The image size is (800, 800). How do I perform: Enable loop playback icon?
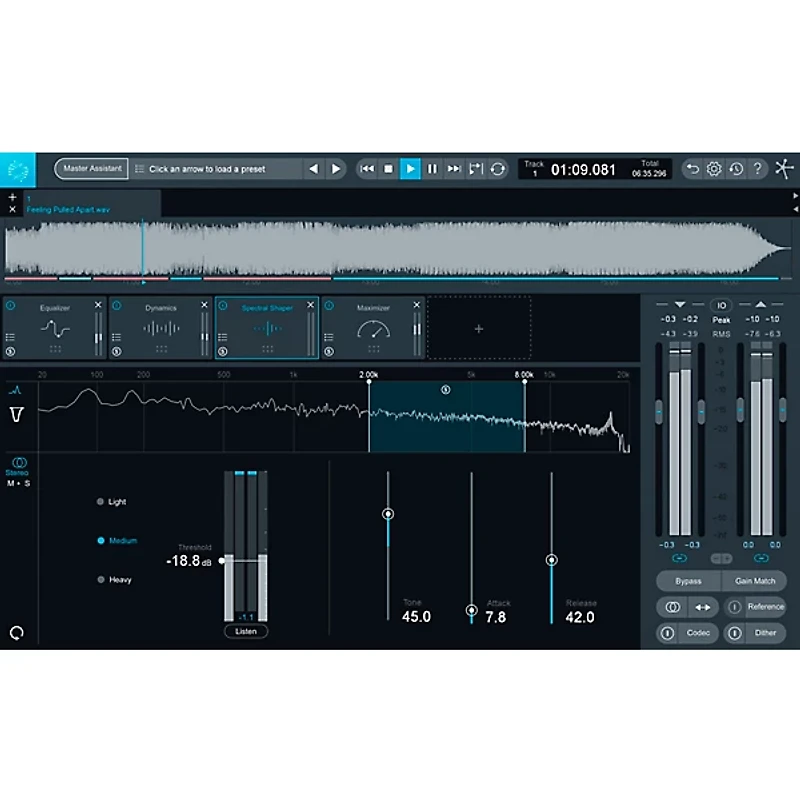497,169
